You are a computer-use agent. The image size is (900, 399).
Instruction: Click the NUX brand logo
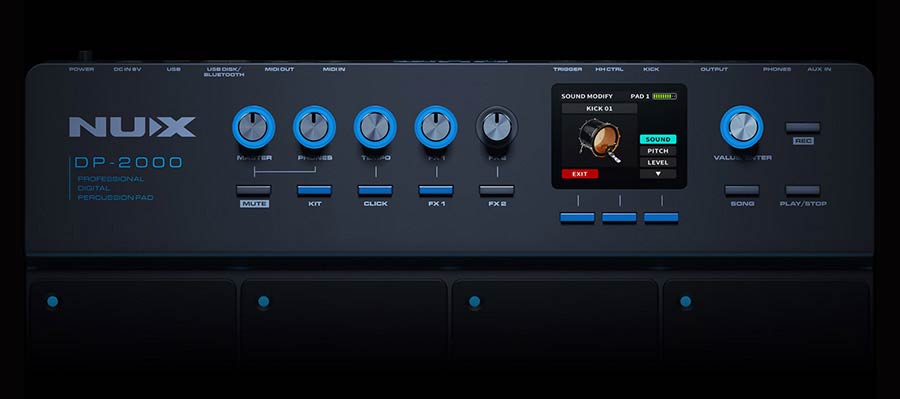[132, 127]
